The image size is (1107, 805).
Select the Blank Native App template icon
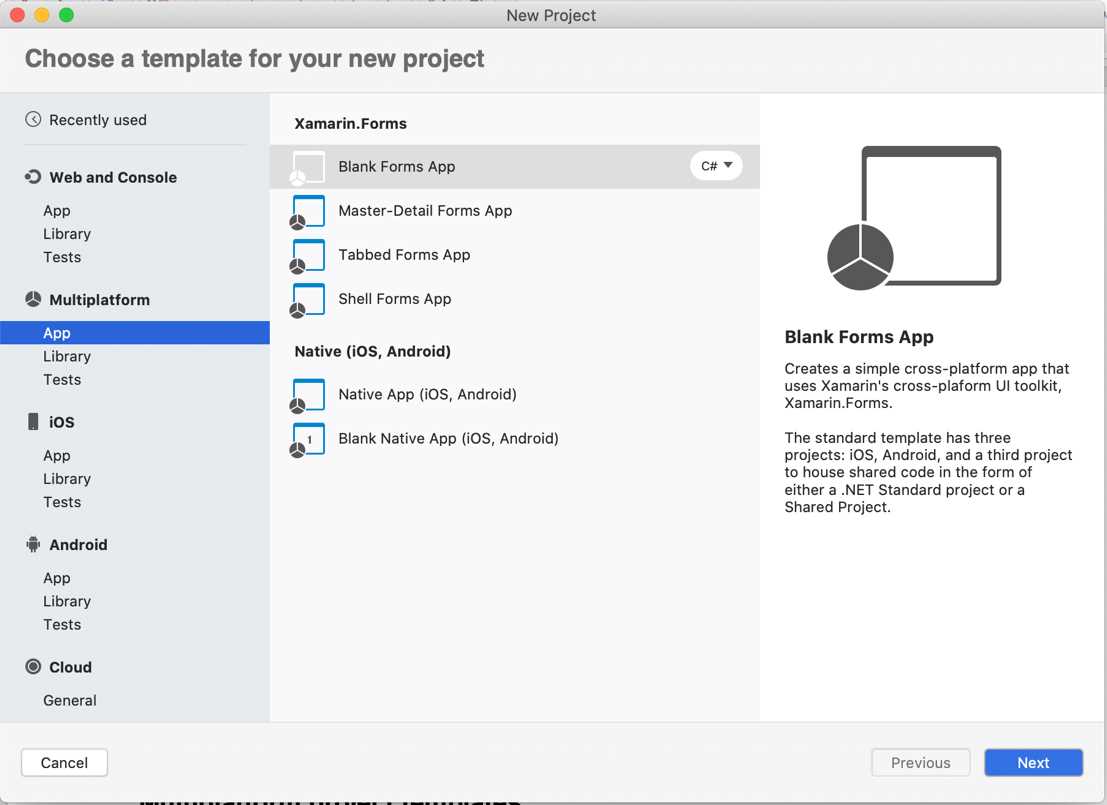pos(307,439)
